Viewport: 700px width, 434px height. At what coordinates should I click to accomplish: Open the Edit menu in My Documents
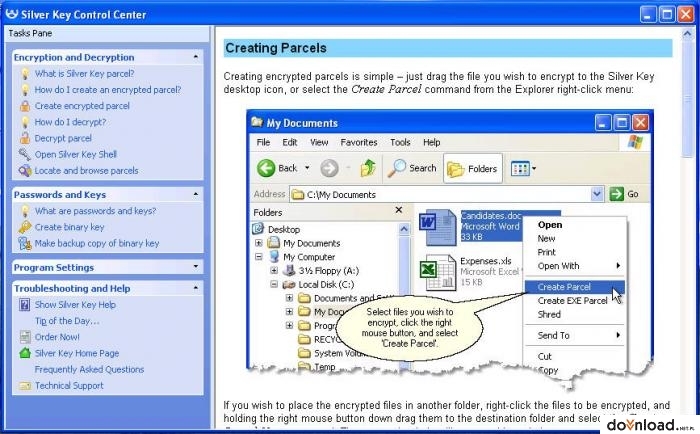click(x=290, y=142)
